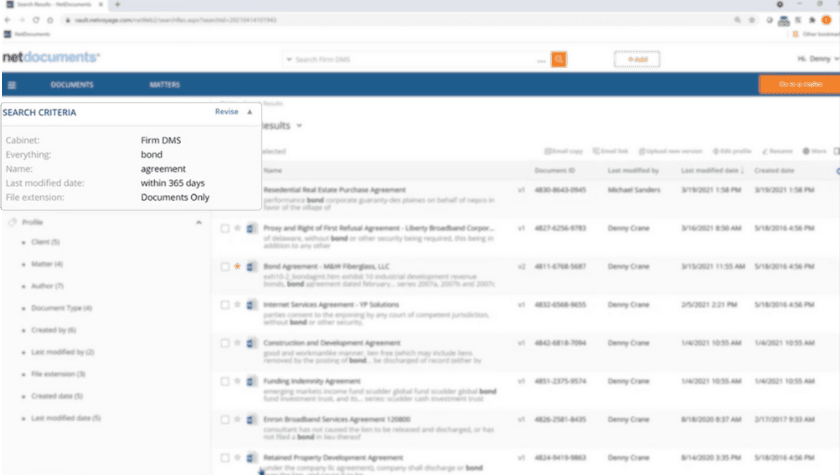Open the More actions toolbar item
This screenshot has height=475, width=840.
coord(814,151)
